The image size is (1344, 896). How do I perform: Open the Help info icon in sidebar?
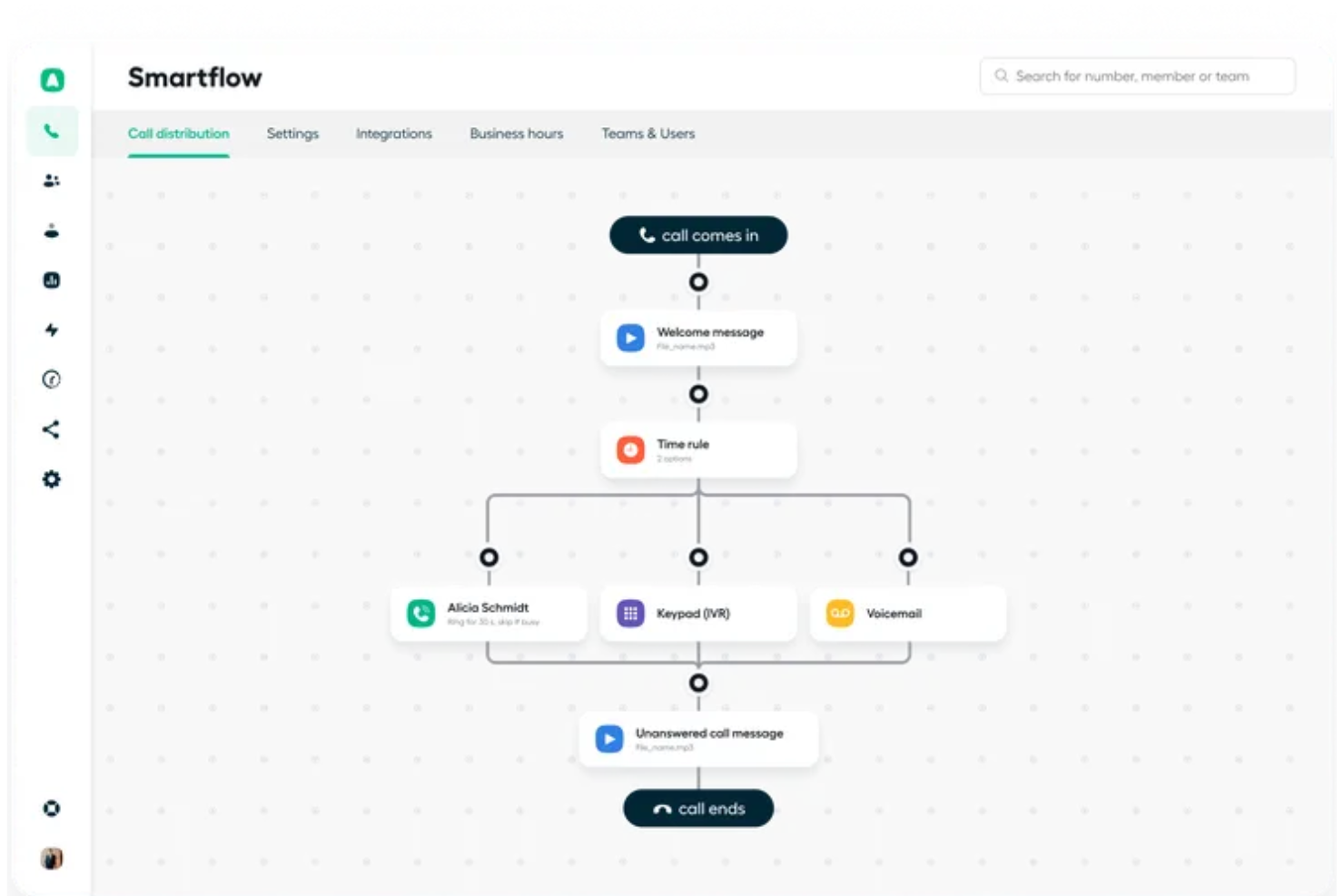tap(52, 380)
